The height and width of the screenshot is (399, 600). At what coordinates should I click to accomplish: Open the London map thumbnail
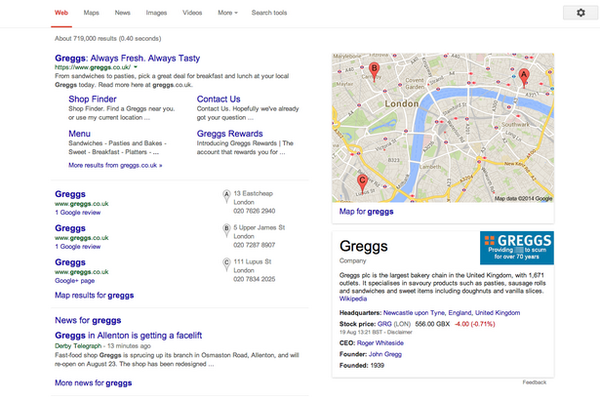click(x=443, y=127)
